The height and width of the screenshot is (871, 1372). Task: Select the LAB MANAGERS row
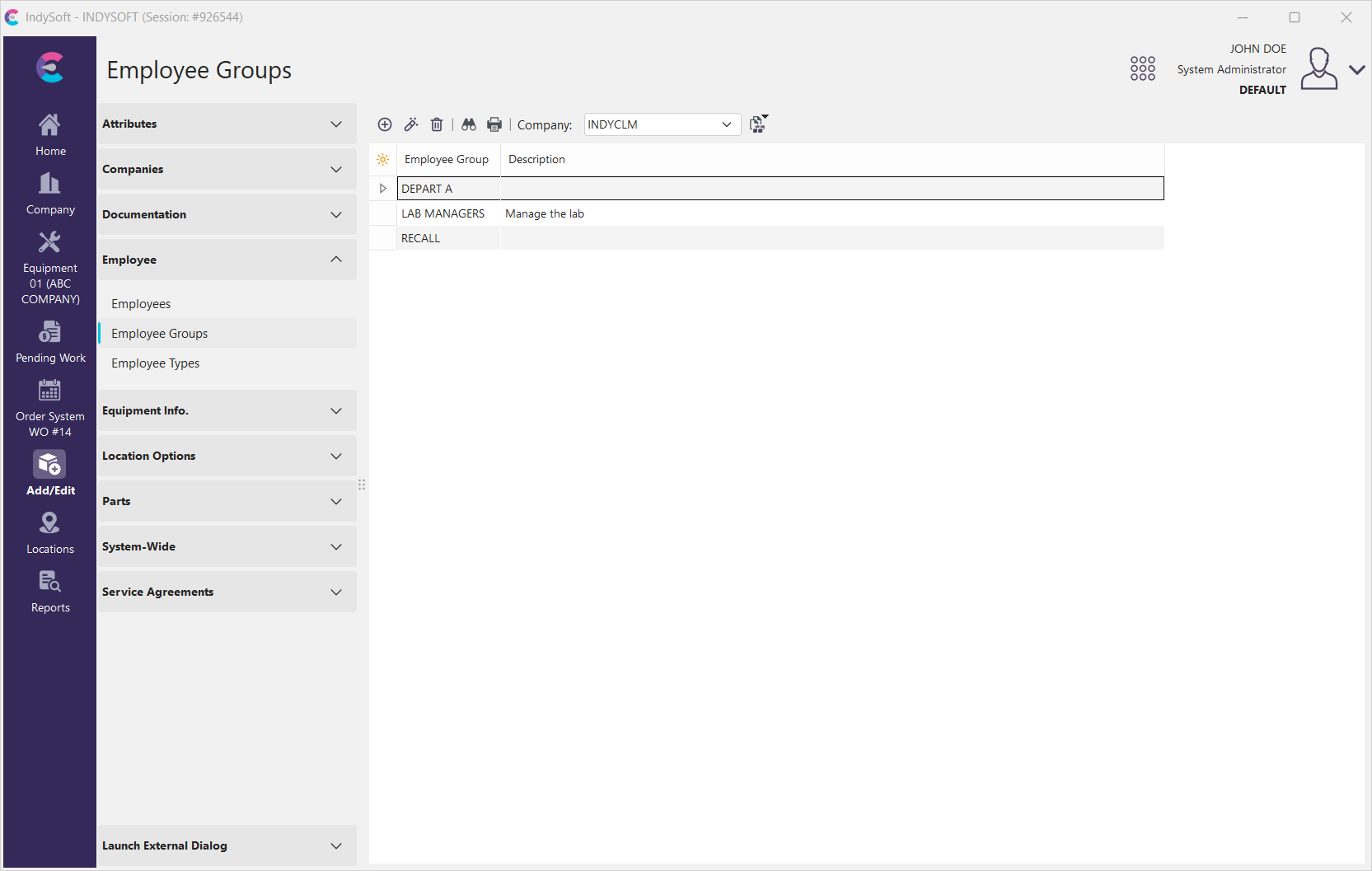click(443, 213)
